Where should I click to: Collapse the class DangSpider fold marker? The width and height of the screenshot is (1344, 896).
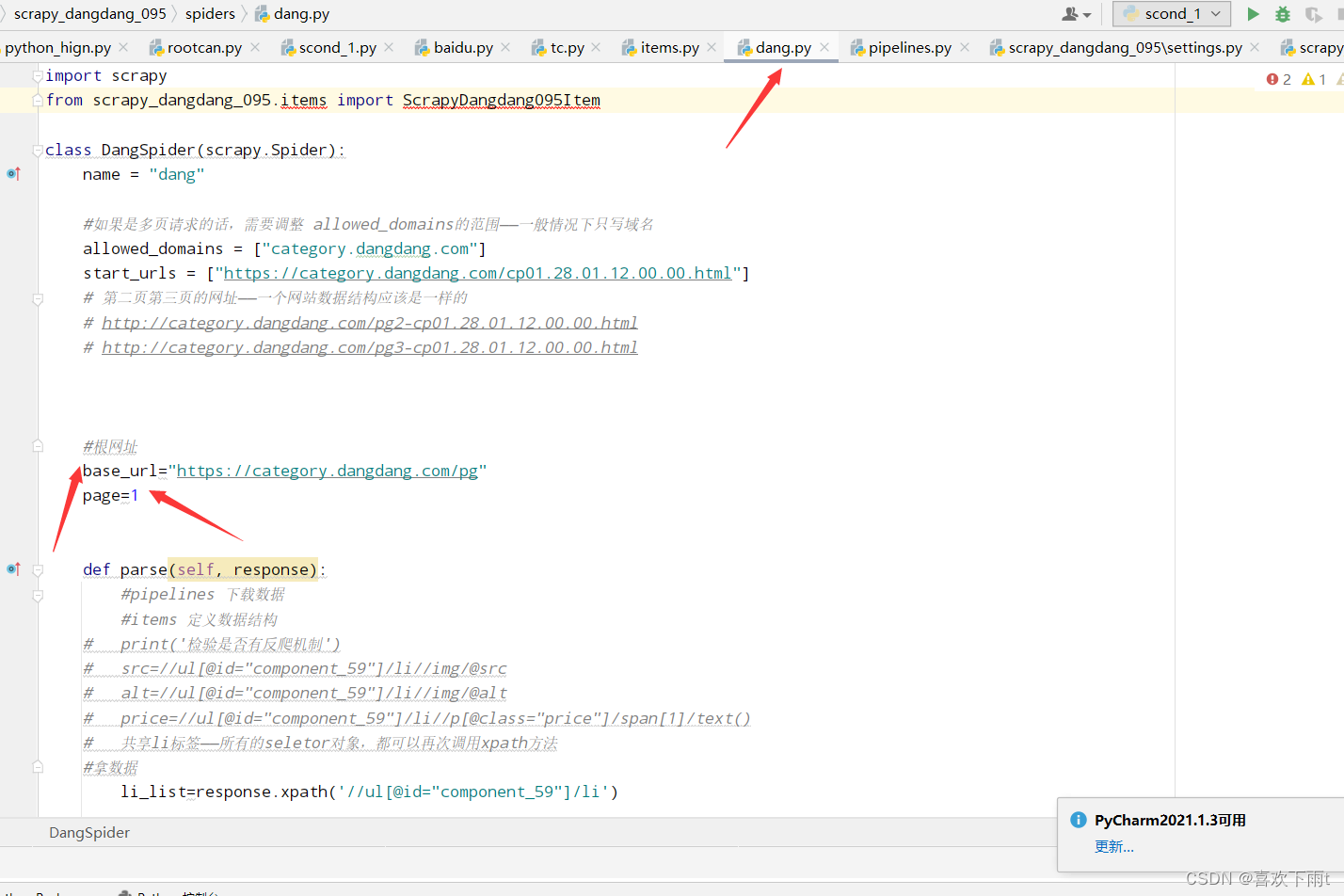pyautogui.click(x=38, y=150)
